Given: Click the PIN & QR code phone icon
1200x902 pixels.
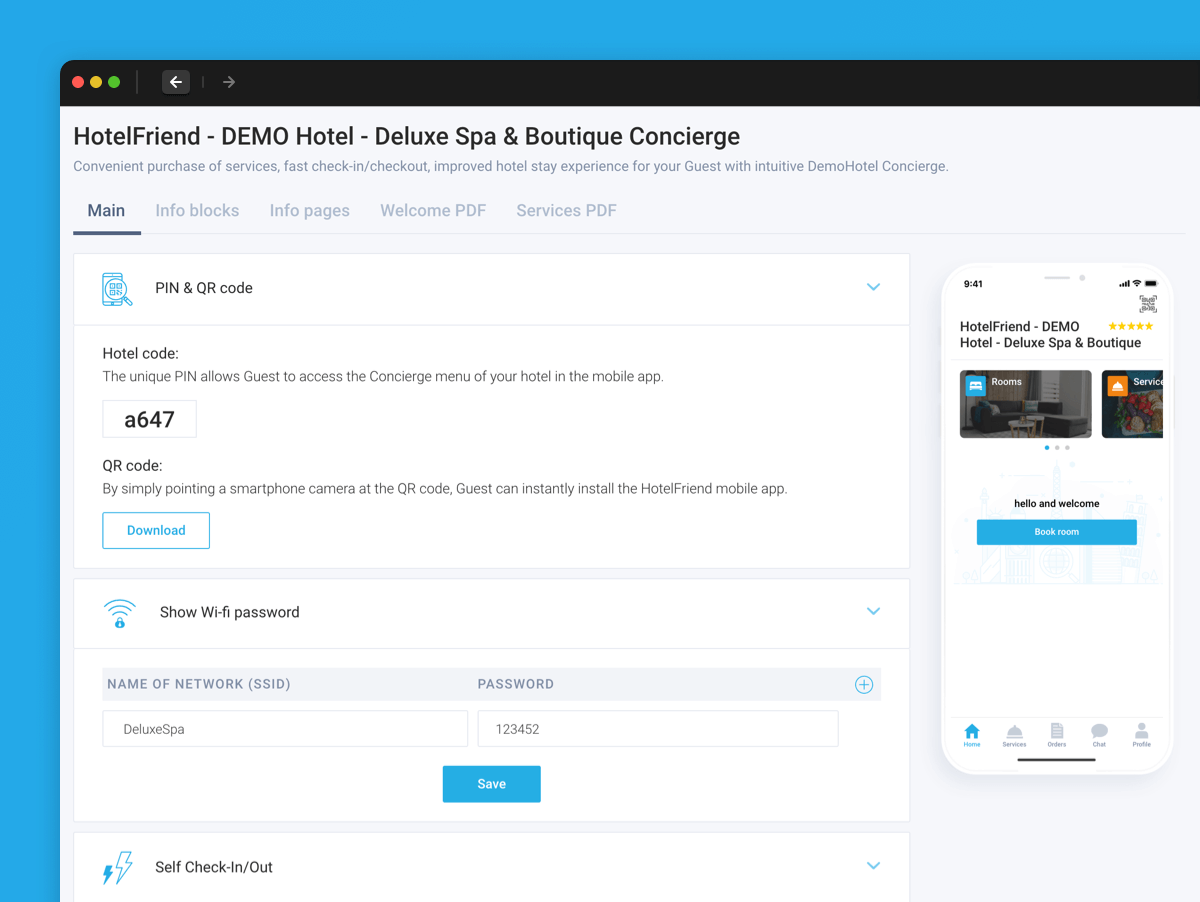Looking at the screenshot, I should (118, 288).
